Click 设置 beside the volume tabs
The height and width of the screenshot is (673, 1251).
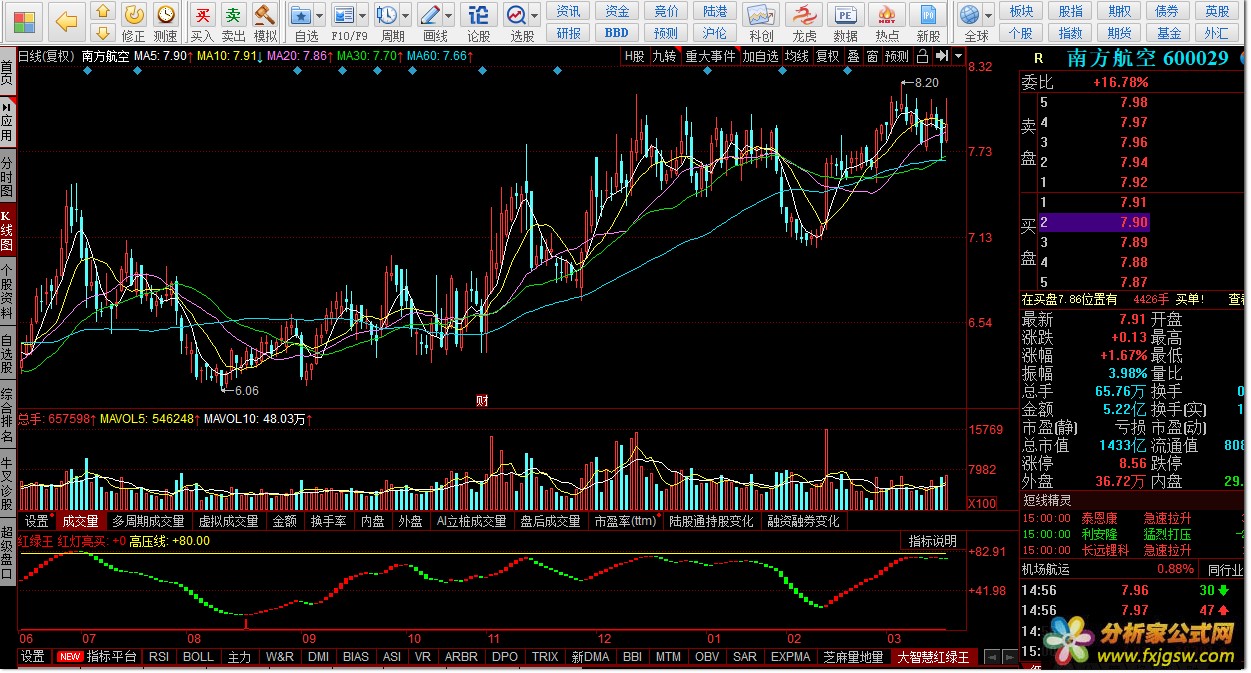(36, 521)
